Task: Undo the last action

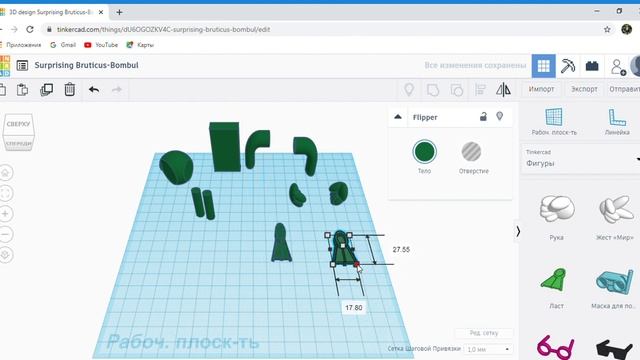Action: (94, 89)
